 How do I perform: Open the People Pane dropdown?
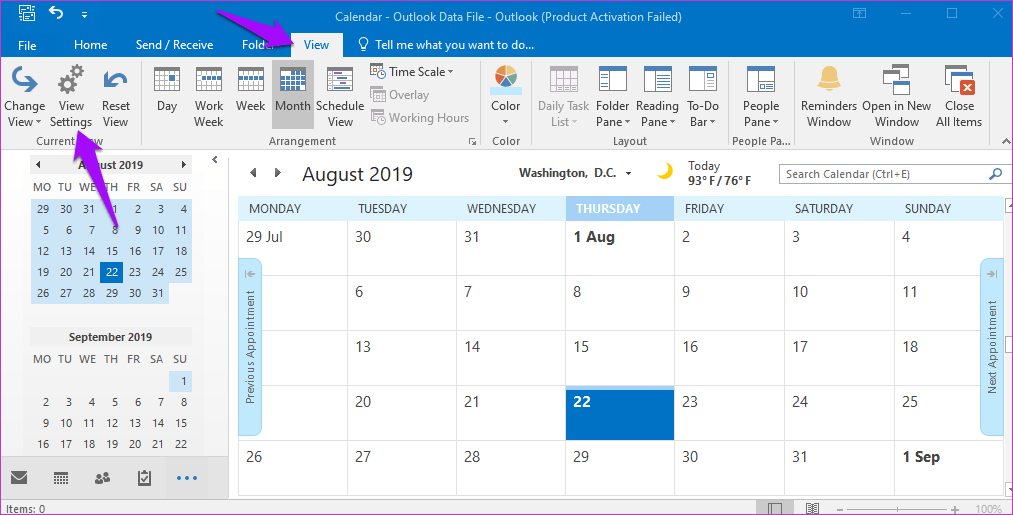760,96
